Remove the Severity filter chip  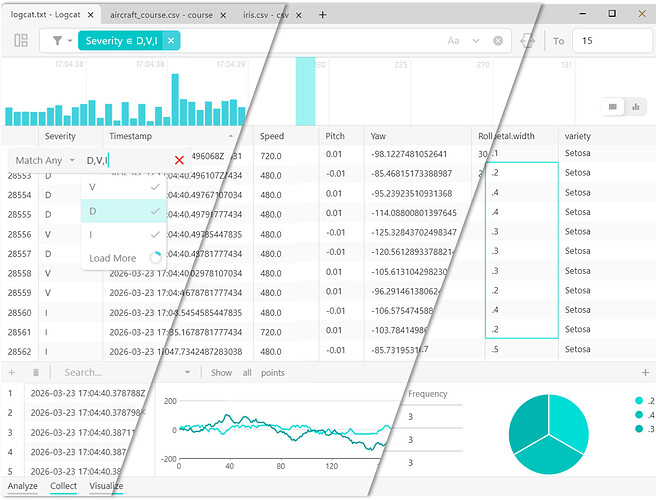[171, 41]
